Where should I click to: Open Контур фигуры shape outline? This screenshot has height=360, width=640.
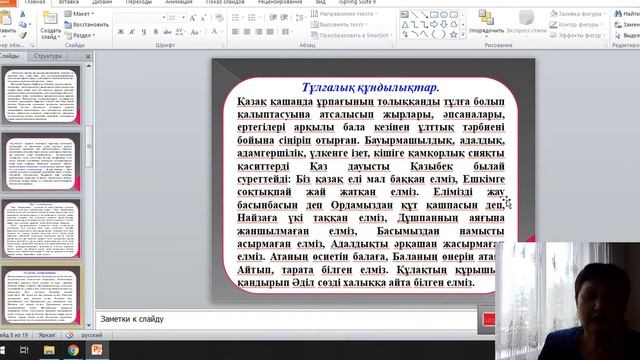tap(576, 24)
